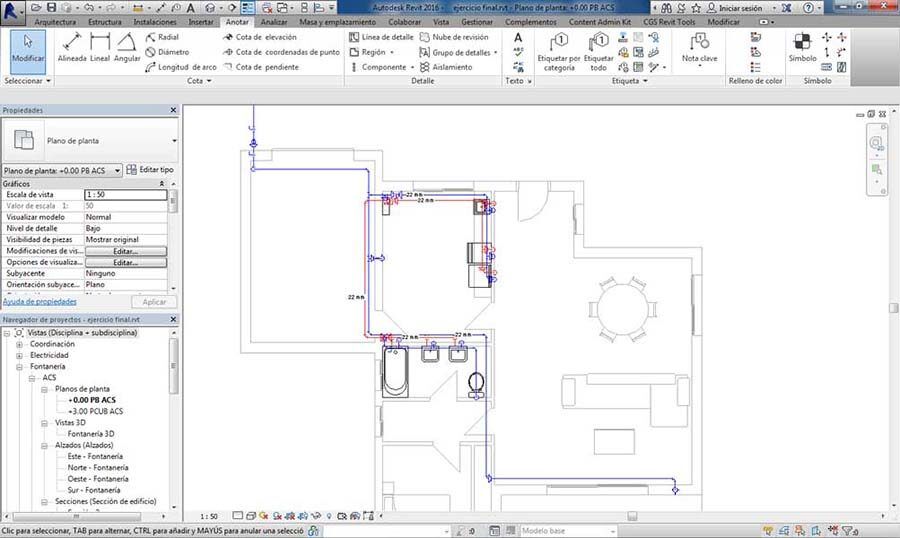Click the Escala de vista field
This screenshot has width=900, height=538.
(125, 195)
